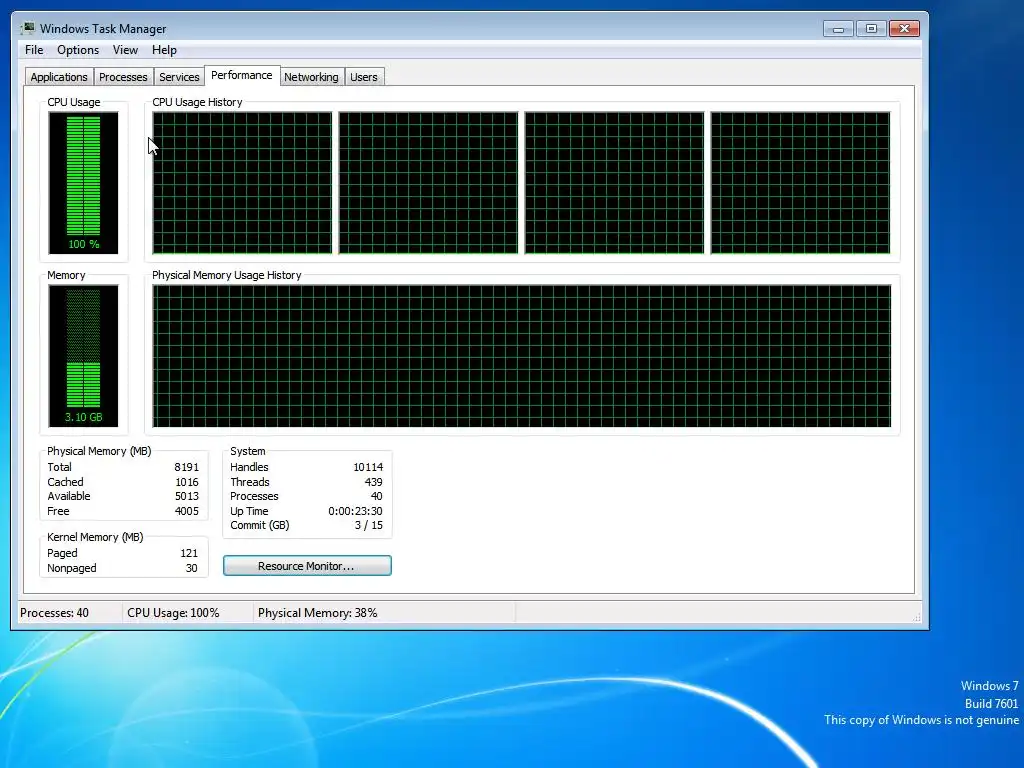Viewport: 1024px width, 768px height.
Task: Click the Commit (GB) value 3 / 15
Action: (369, 525)
